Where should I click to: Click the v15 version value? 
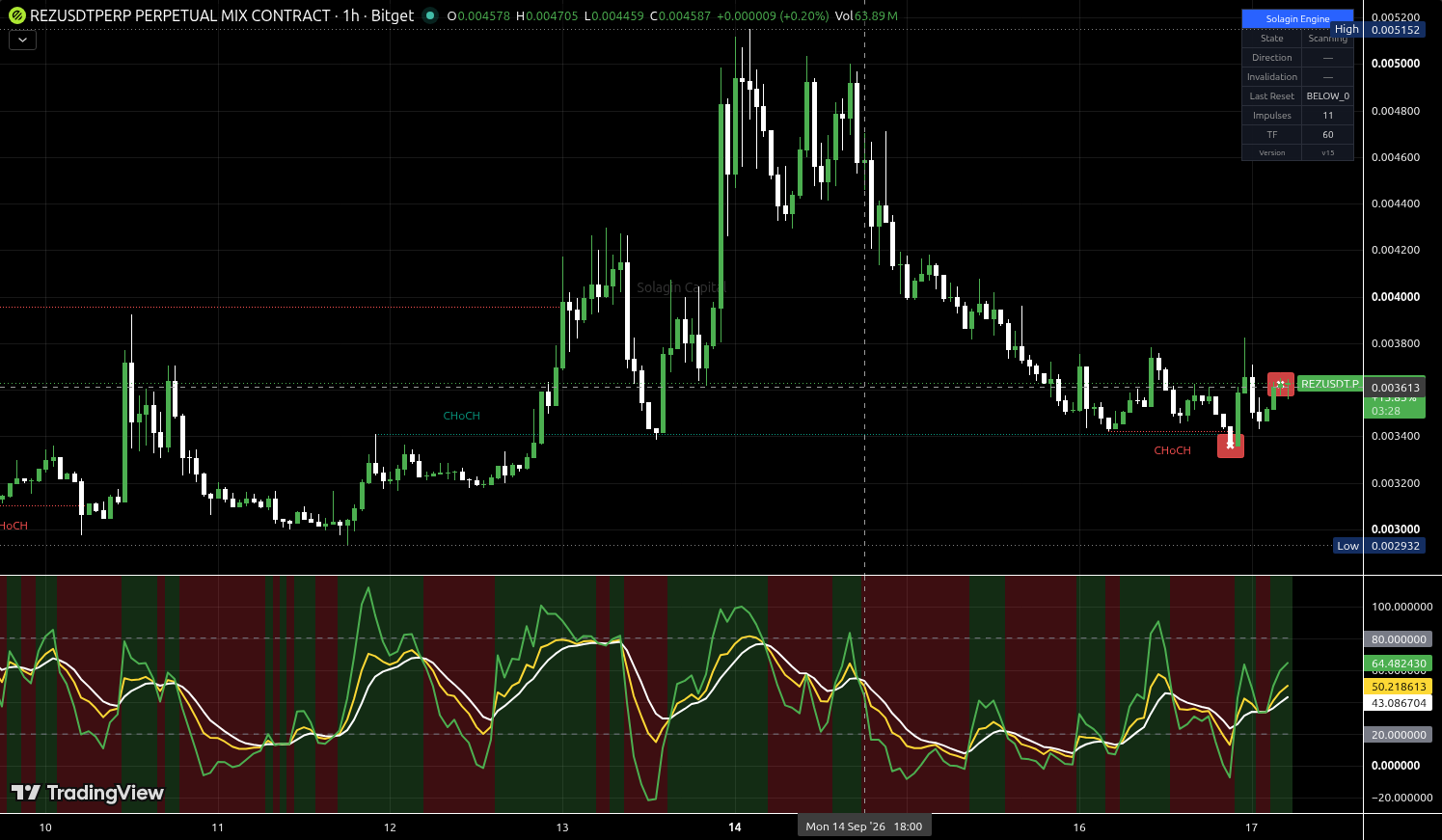coord(1327,152)
